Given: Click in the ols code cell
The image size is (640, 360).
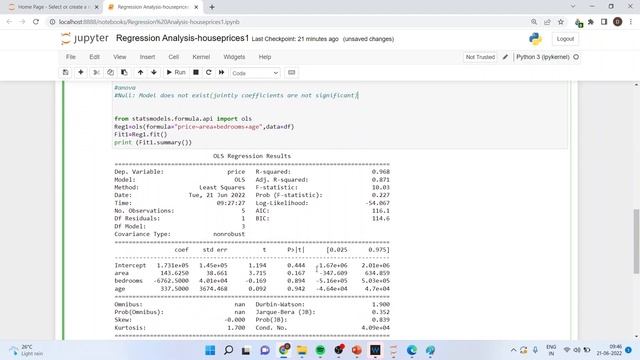Looking at the screenshot, I should coord(340,115).
